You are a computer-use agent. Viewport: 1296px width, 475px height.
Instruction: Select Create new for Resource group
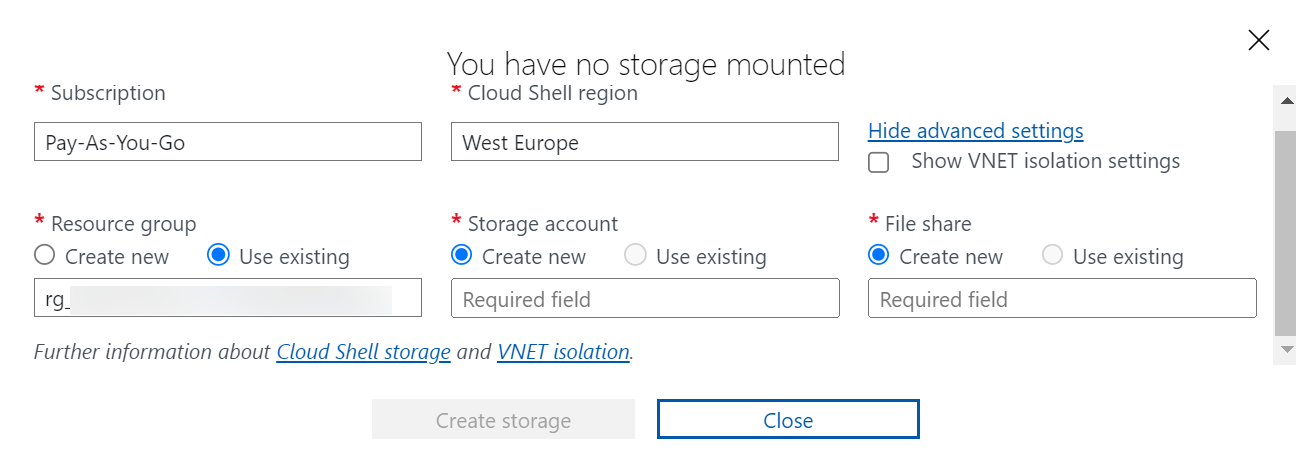[44, 256]
